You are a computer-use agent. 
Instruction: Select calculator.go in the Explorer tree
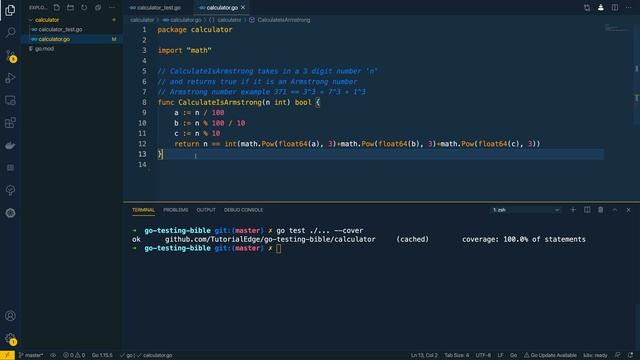pyautogui.click(x=54, y=39)
